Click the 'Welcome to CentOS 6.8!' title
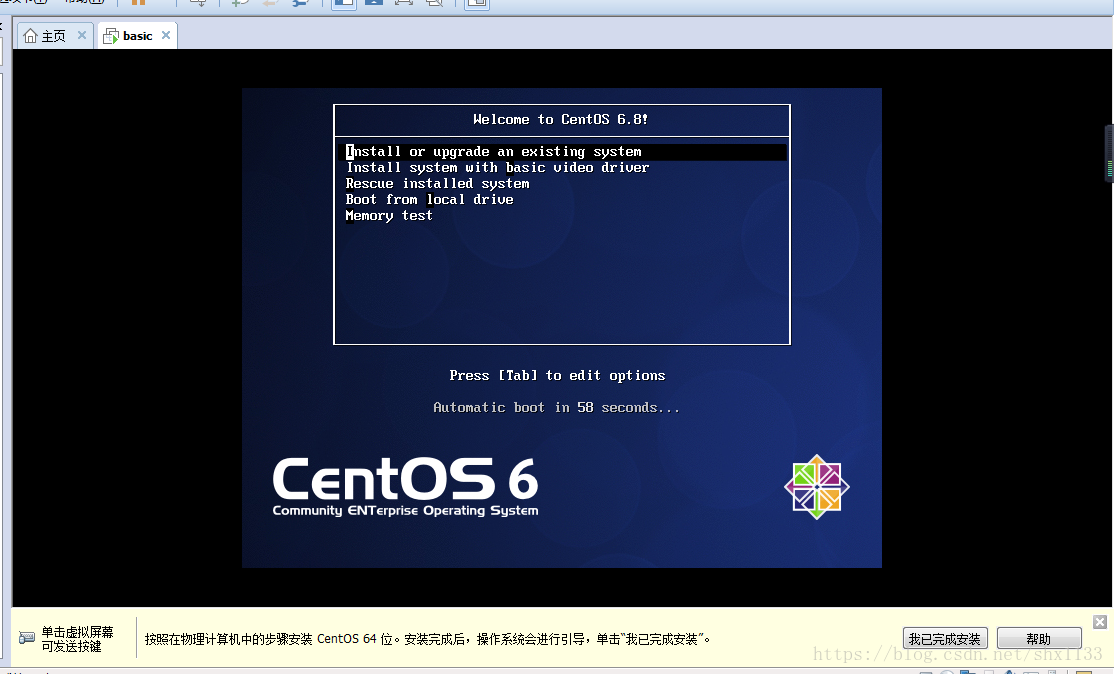The width and height of the screenshot is (1114, 674). [x=561, y=119]
